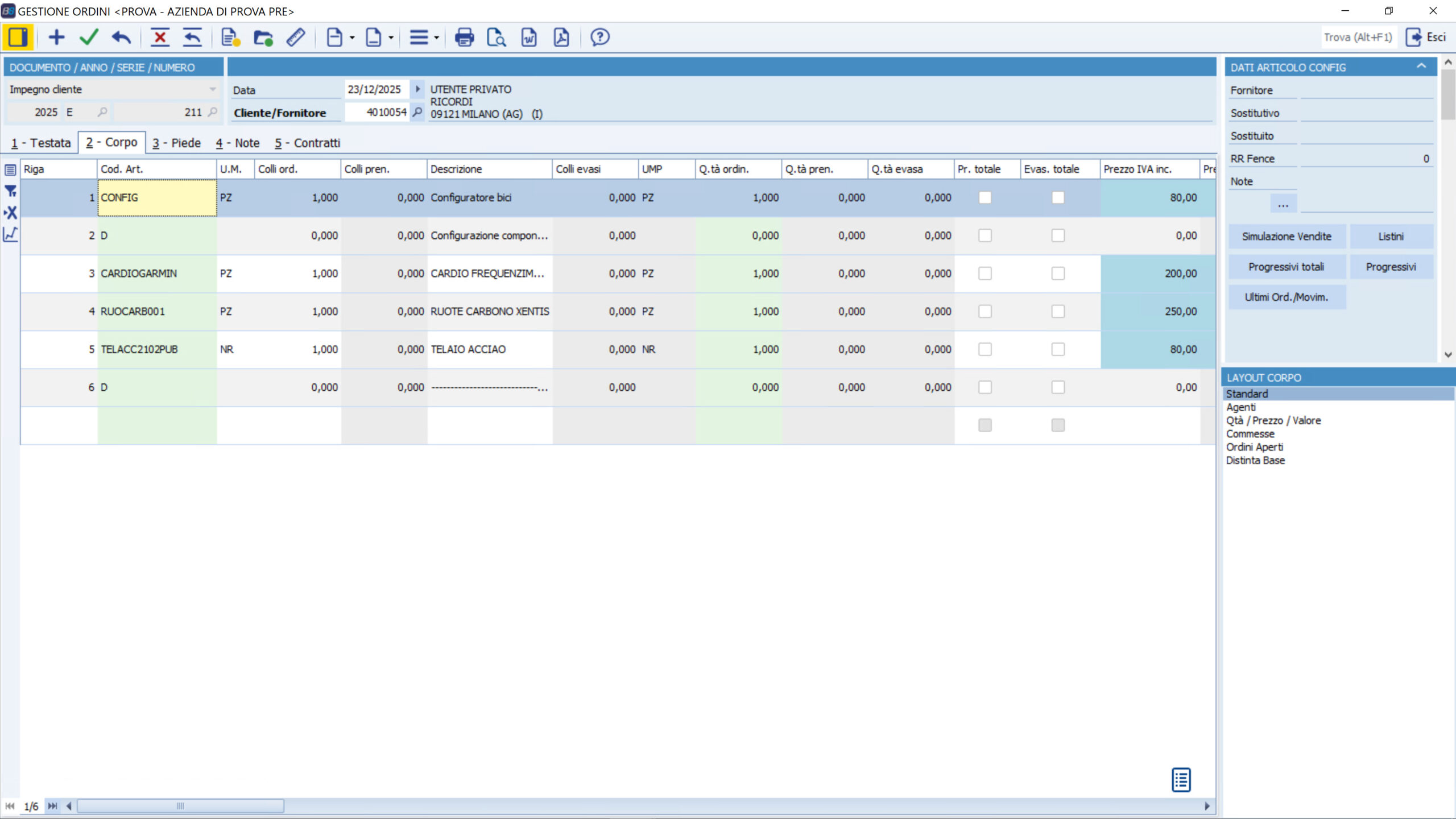Tick Pr. totale checkbox for CARDIOGARMIN row
The width and height of the screenshot is (1456, 819).
pyautogui.click(x=985, y=274)
